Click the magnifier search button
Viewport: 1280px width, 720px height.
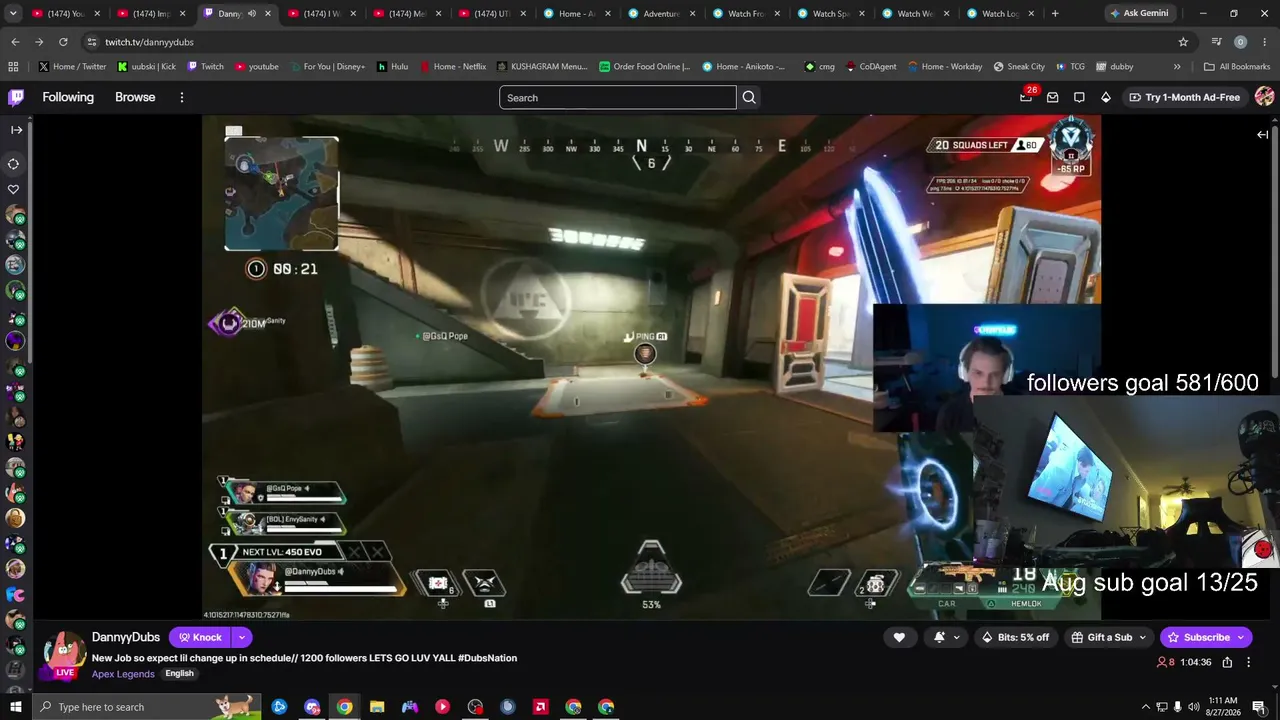click(749, 97)
